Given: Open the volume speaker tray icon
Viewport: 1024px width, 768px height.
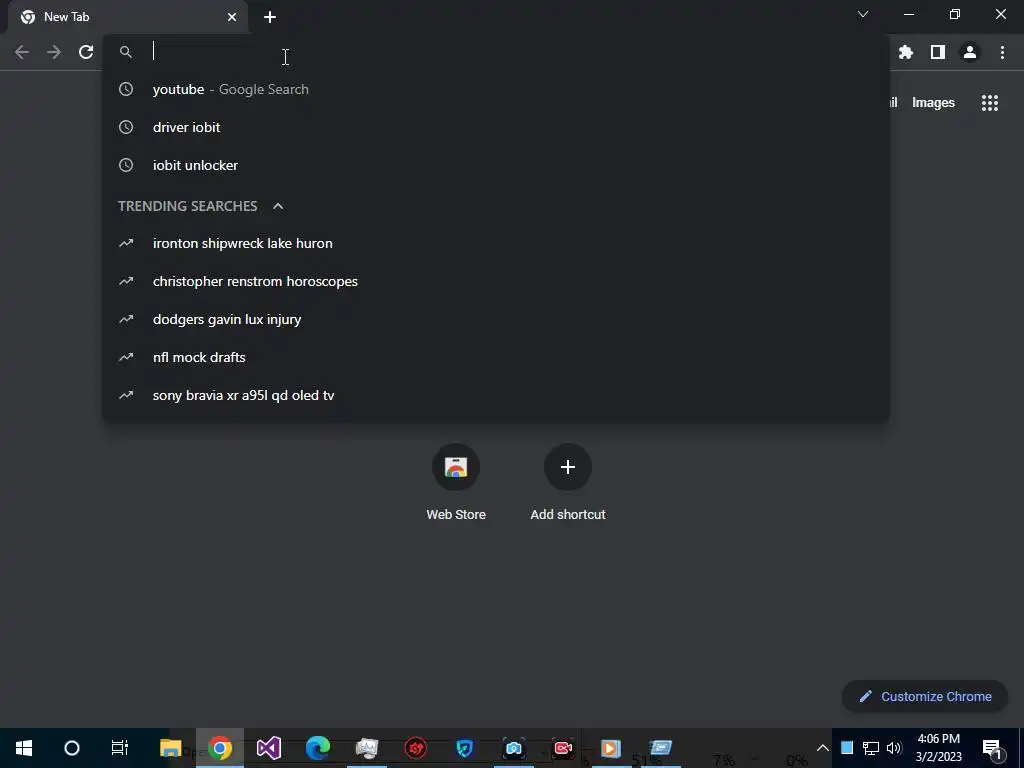Looking at the screenshot, I should [894, 748].
